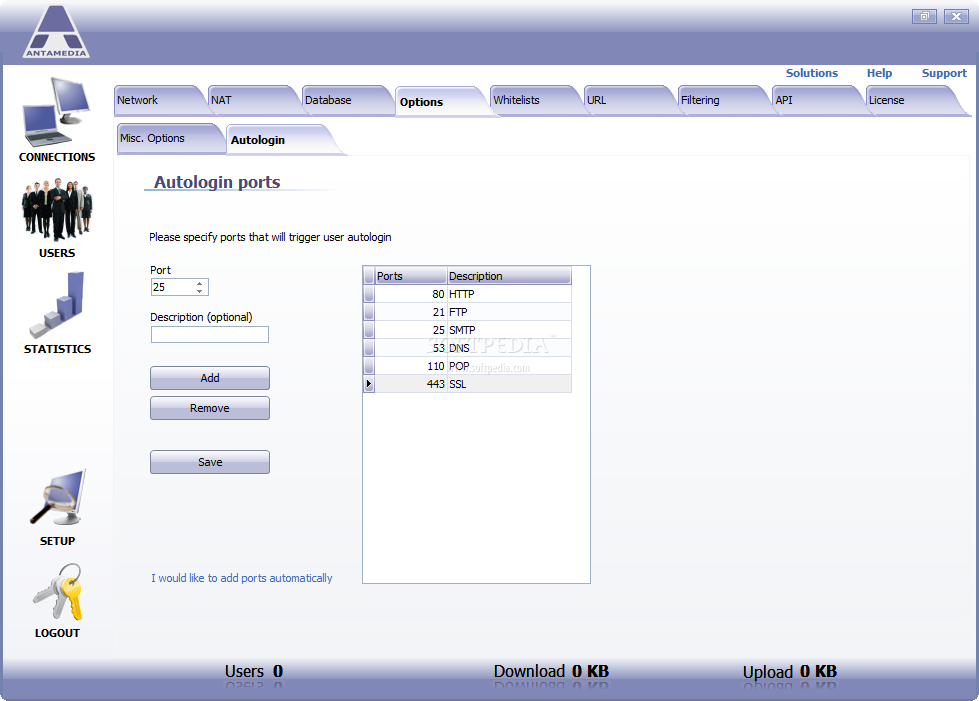Click the Description (optional) text field
Screen dimensions: 979x701
210,335
